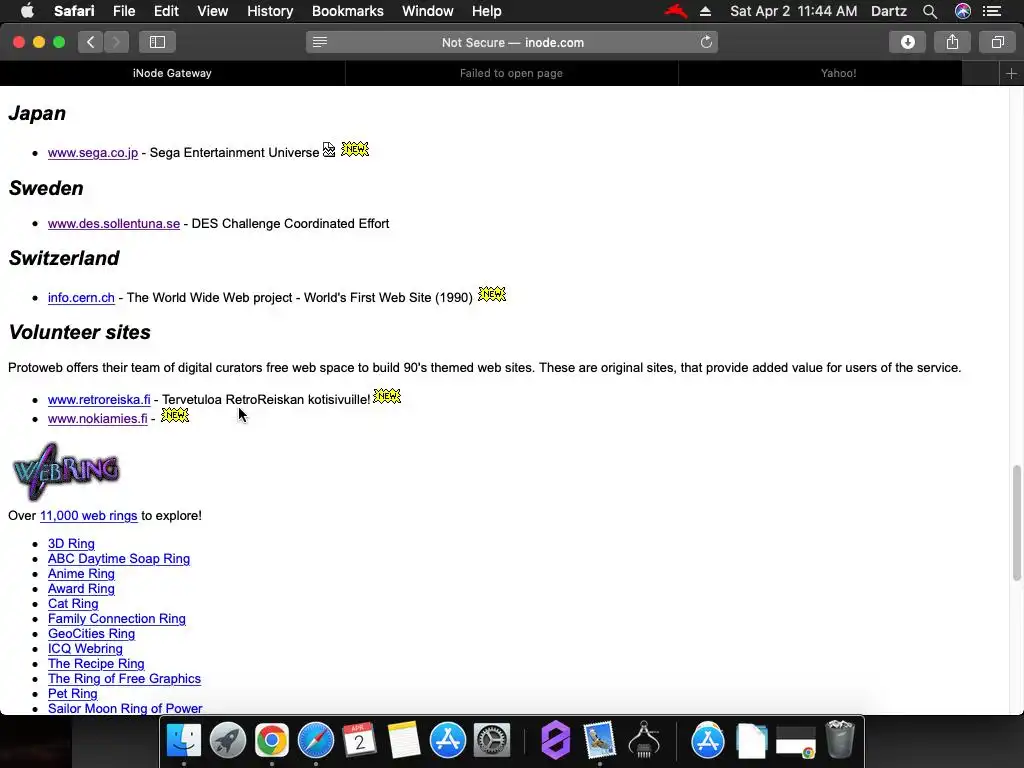Click the red bird menu bar icon
This screenshot has width=1024, height=768.
[x=676, y=11]
